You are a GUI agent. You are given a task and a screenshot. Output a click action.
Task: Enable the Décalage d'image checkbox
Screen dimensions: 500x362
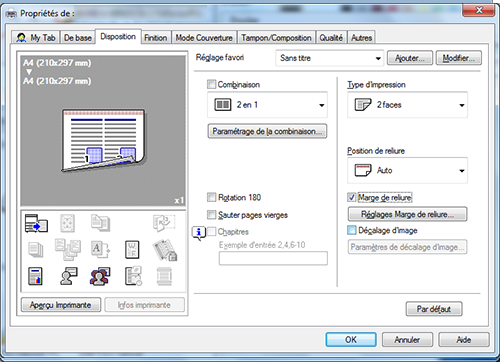pos(352,230)
